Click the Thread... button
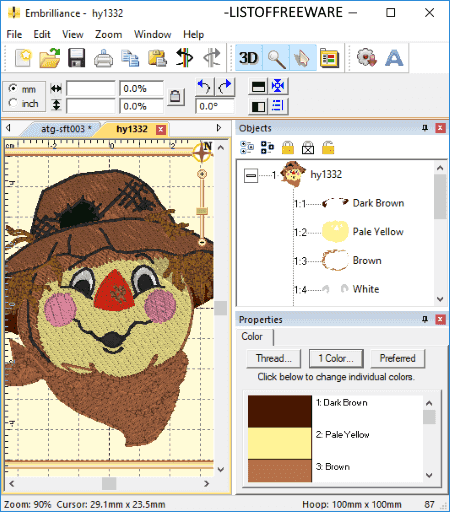This screenshot has height=512, width=450. point(274,358)
